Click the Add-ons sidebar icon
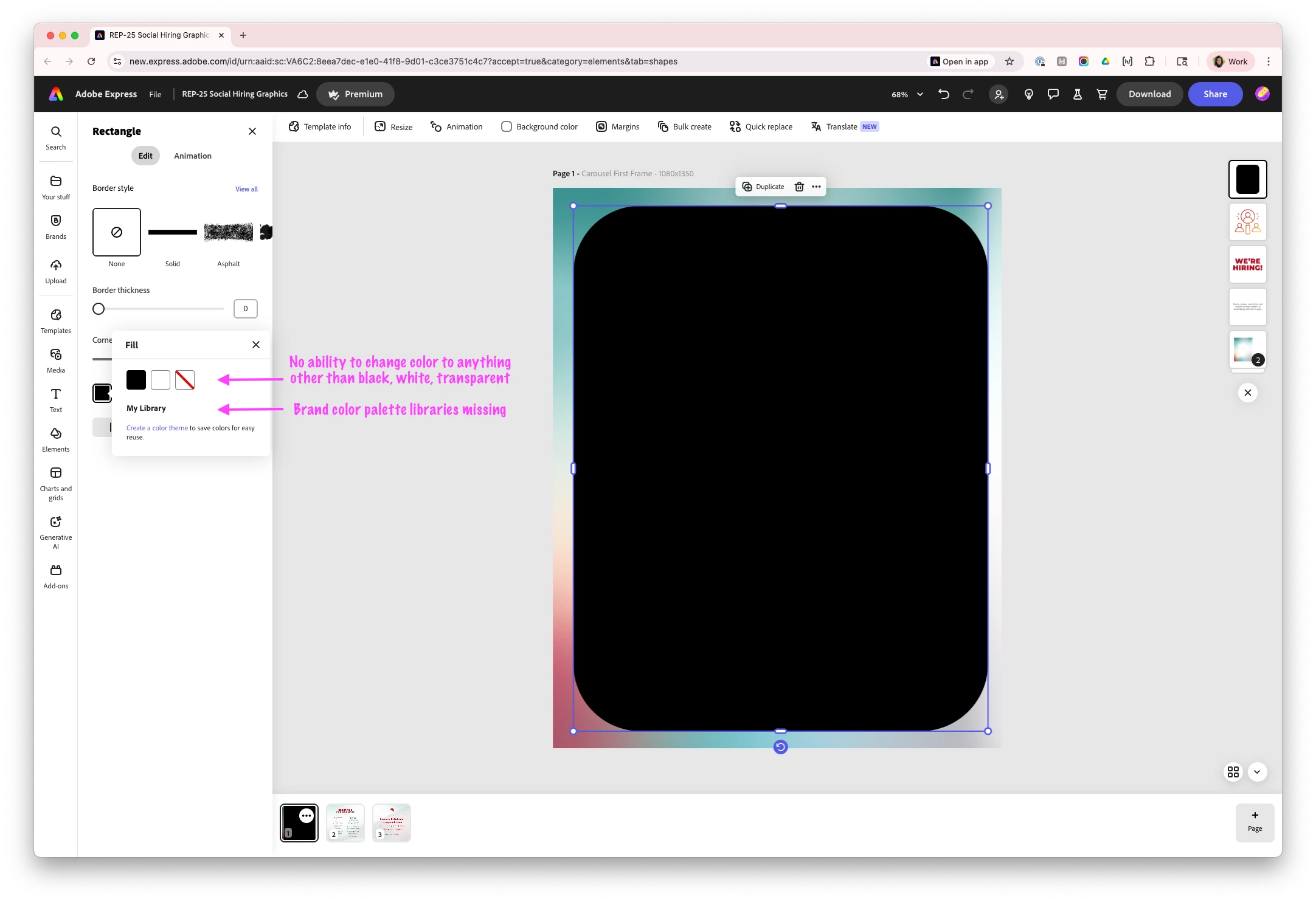Viewport: 1316px width, 902px height. point(55,576)
